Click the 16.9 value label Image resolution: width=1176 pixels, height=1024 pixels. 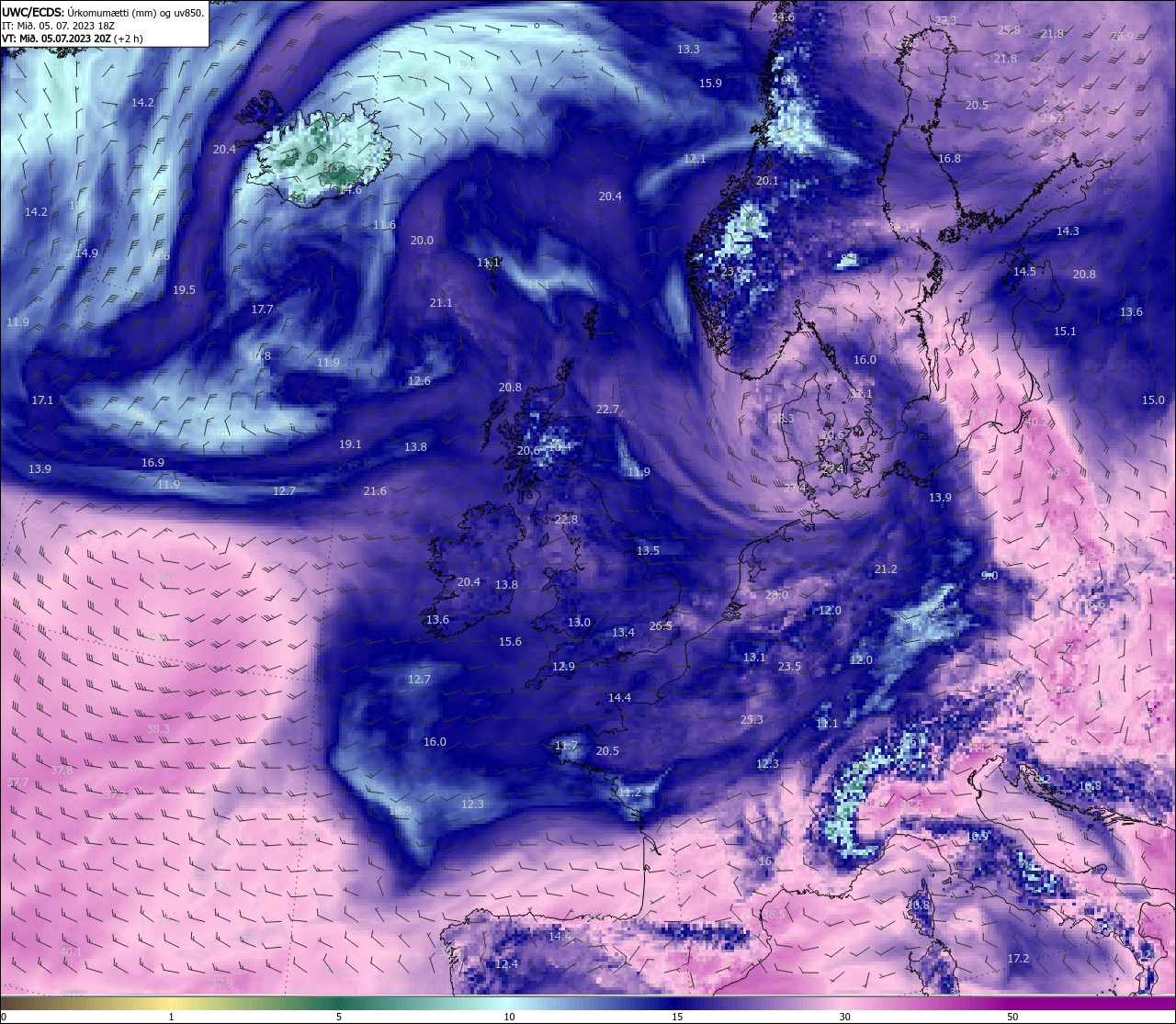(x=153, y=462)
